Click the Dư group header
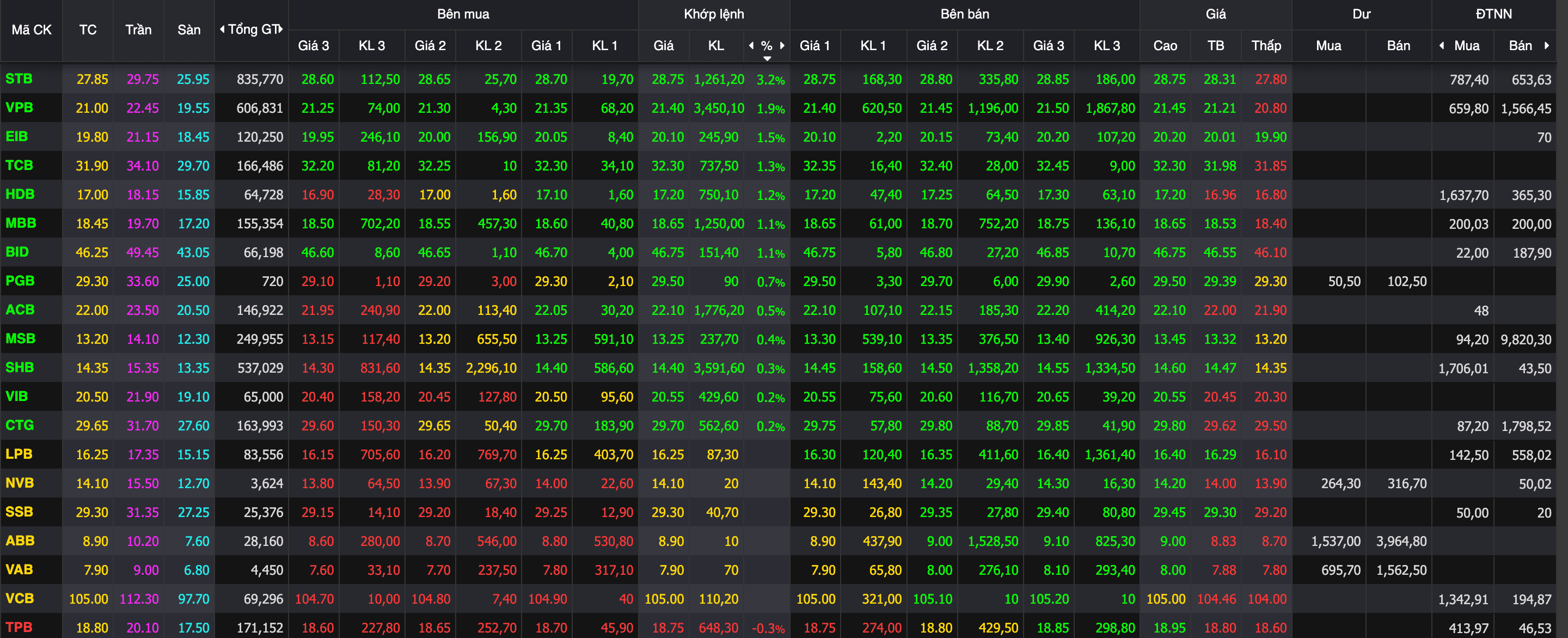1568x638 pixels. 1362,14
